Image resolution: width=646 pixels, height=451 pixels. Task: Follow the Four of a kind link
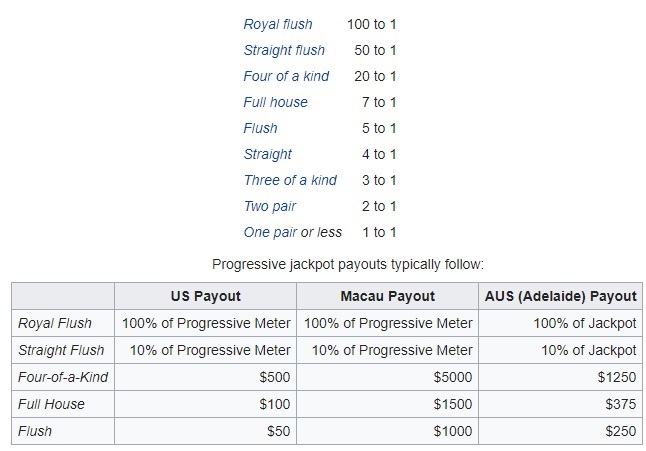(x=286, y=76)
